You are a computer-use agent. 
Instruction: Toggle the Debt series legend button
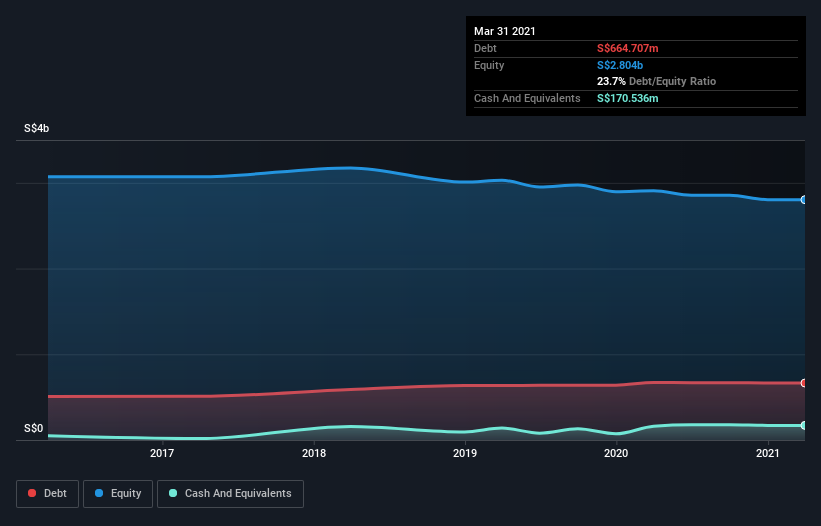[x=48, y=494]
